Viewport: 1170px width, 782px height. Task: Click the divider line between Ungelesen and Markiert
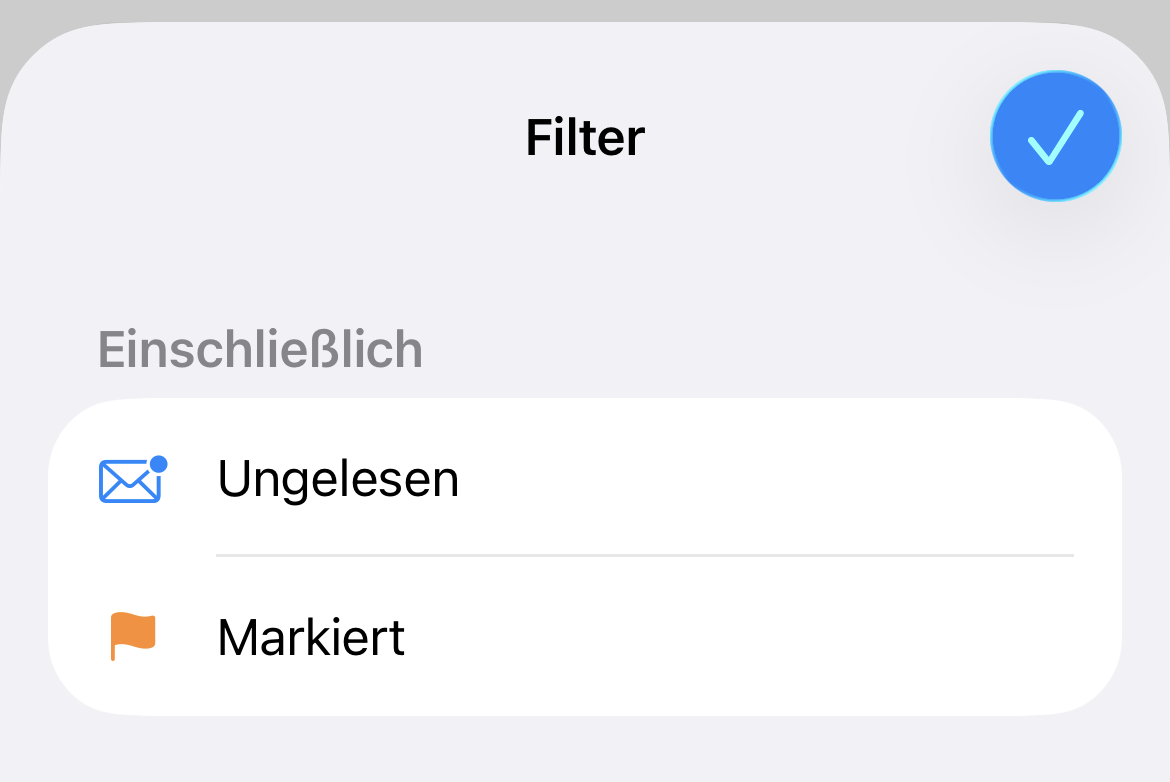pyautogui.click(x=644, y=555)
